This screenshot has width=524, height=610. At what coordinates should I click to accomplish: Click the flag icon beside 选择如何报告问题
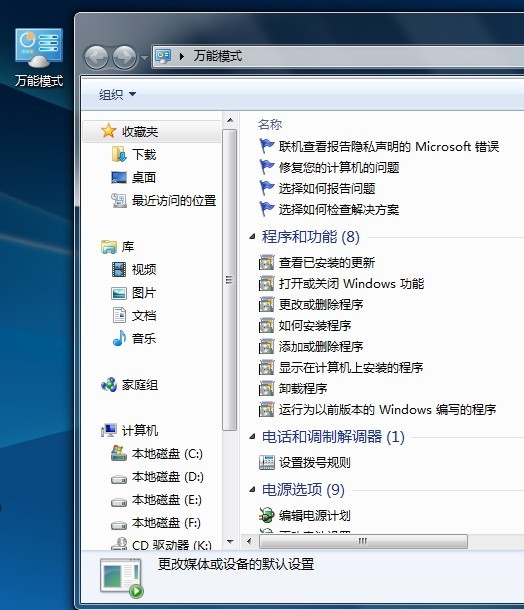(x=267, y=188)
